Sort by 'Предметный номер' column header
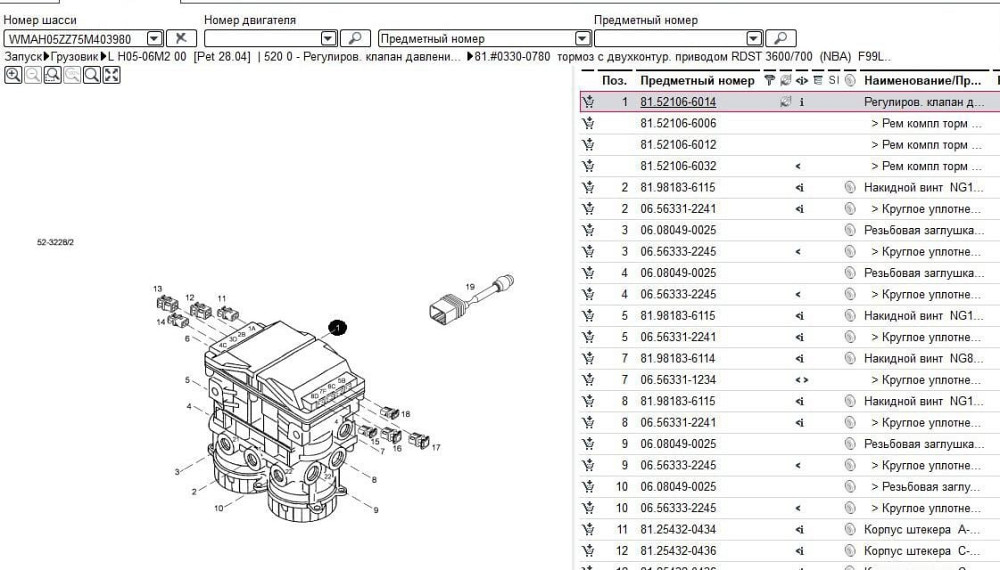1000x570 pixels. point(697,80)
